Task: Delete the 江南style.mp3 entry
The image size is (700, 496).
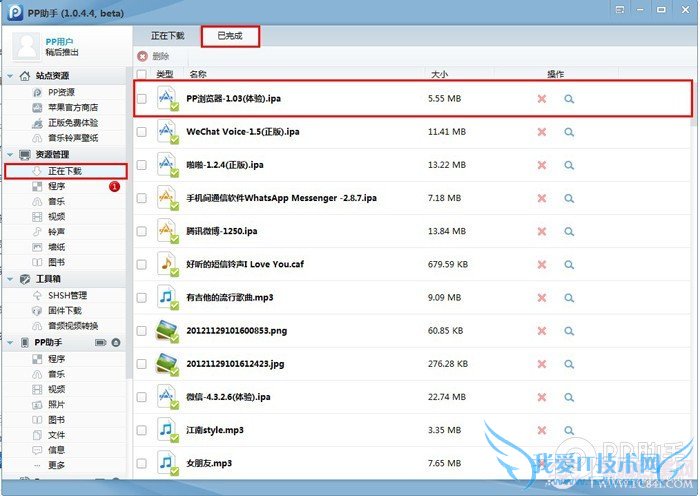Action: pyautogui.click(x=542, y=430)
